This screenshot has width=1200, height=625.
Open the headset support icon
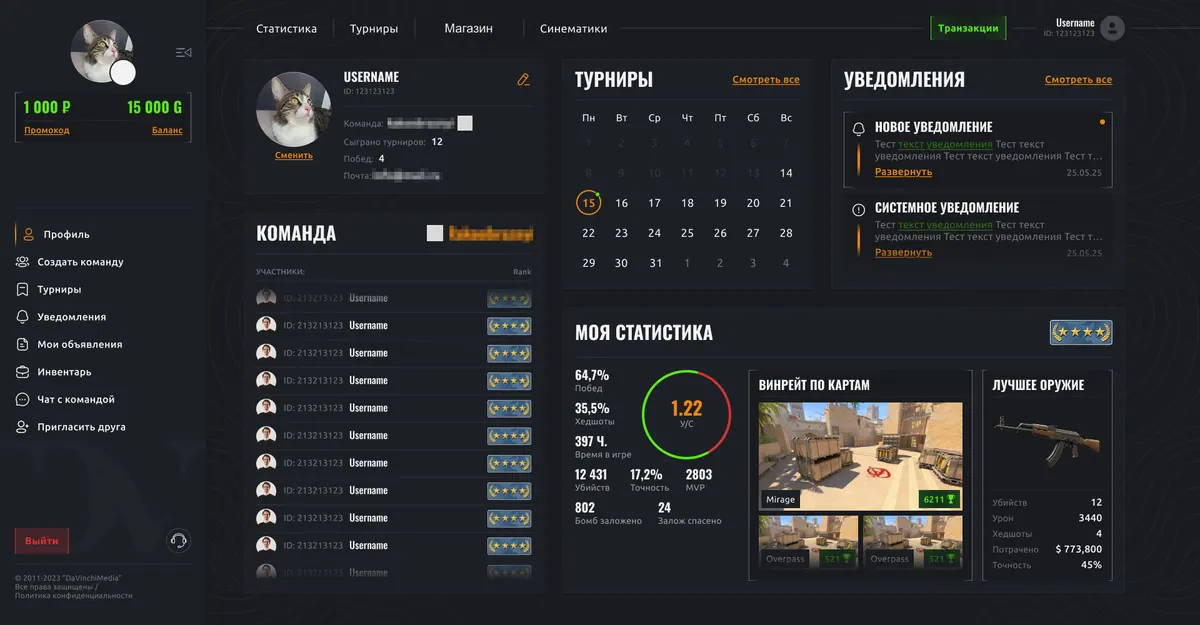pos(178,541)
